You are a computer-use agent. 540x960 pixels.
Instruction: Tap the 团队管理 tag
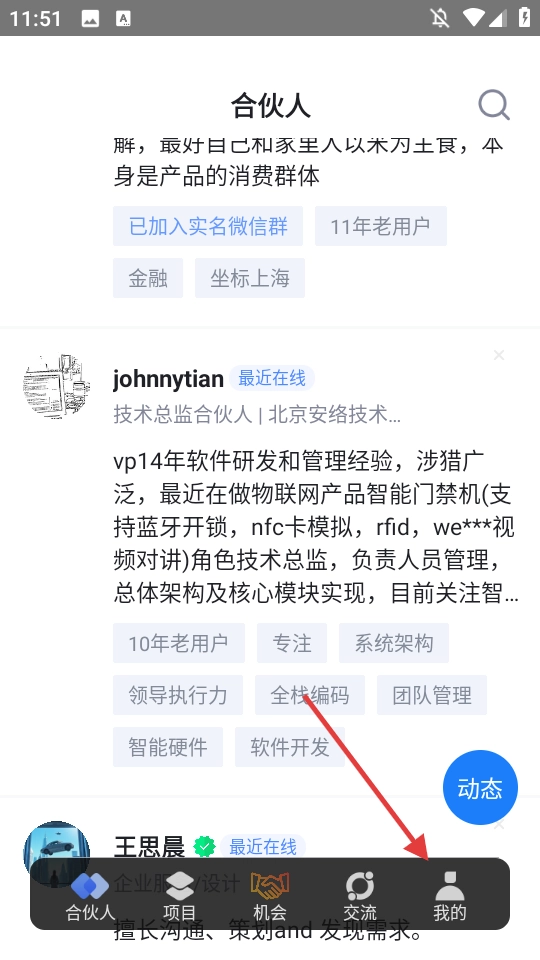pyautogui.click(x=432, y=696)
